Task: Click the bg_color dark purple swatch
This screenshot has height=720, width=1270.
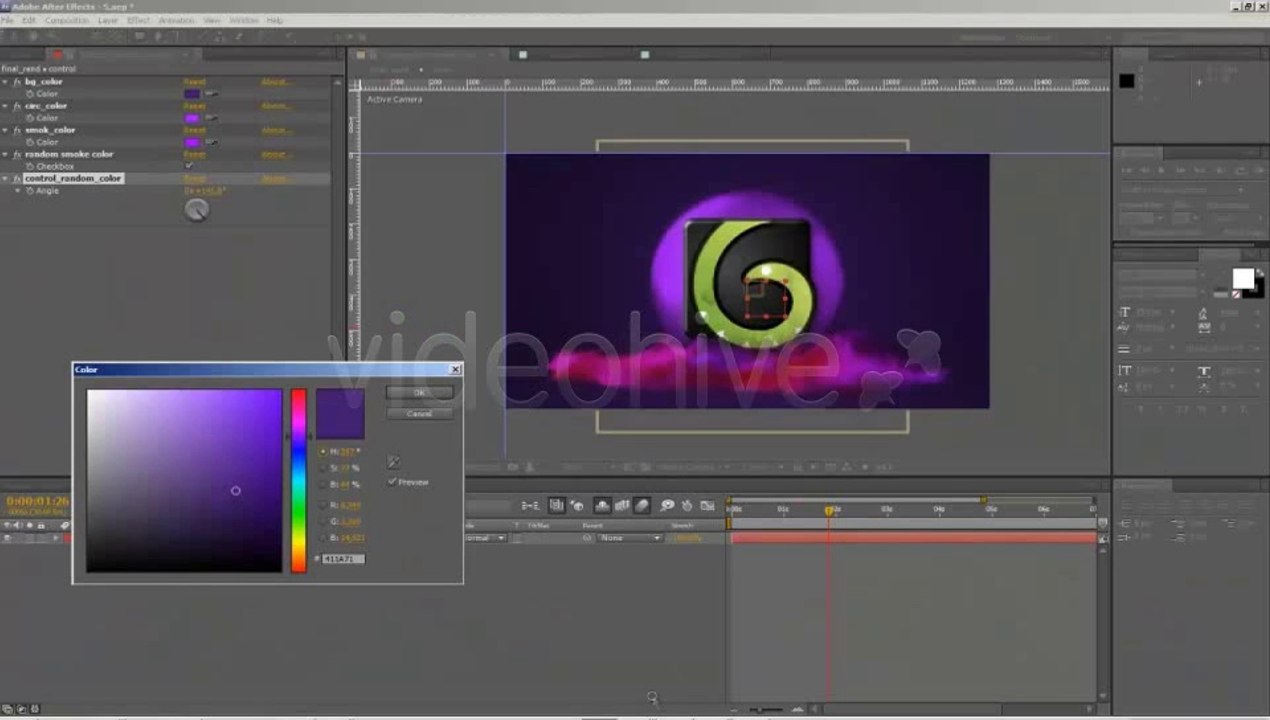Action: click(192, 94)
